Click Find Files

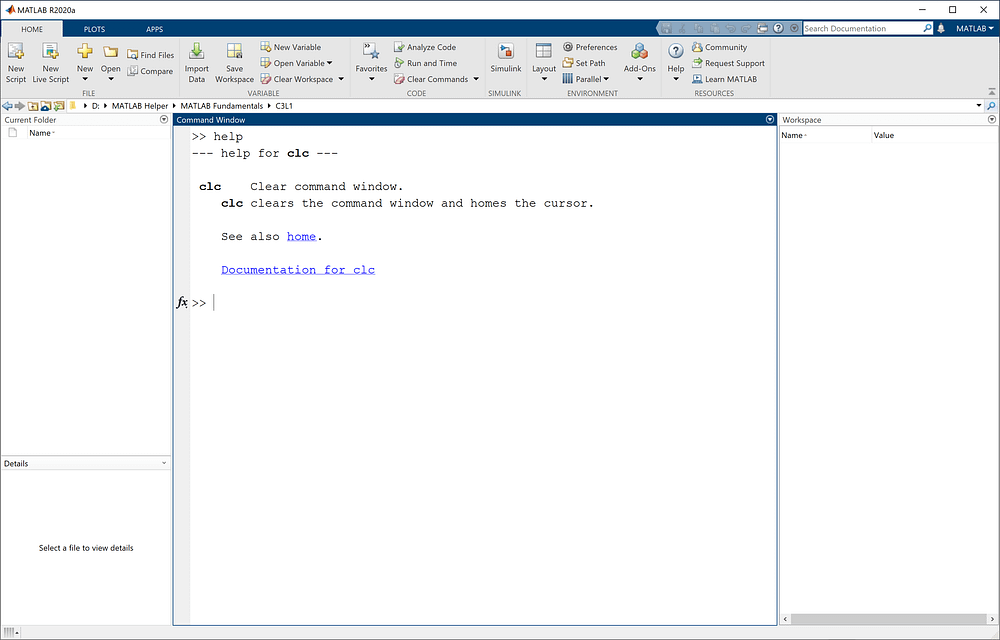(151, 55)
